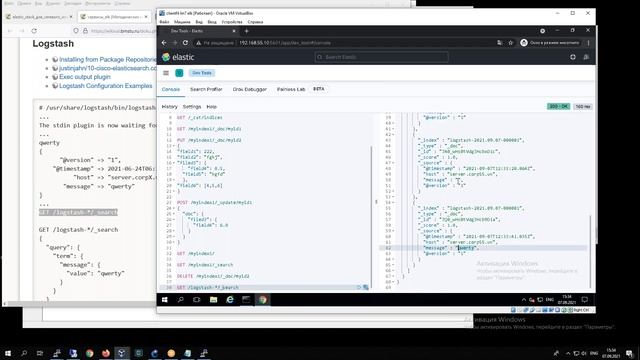640x360 pixels.
Task: Click the Dev Tools breadcrumb badge
Action: pos(202,73)
